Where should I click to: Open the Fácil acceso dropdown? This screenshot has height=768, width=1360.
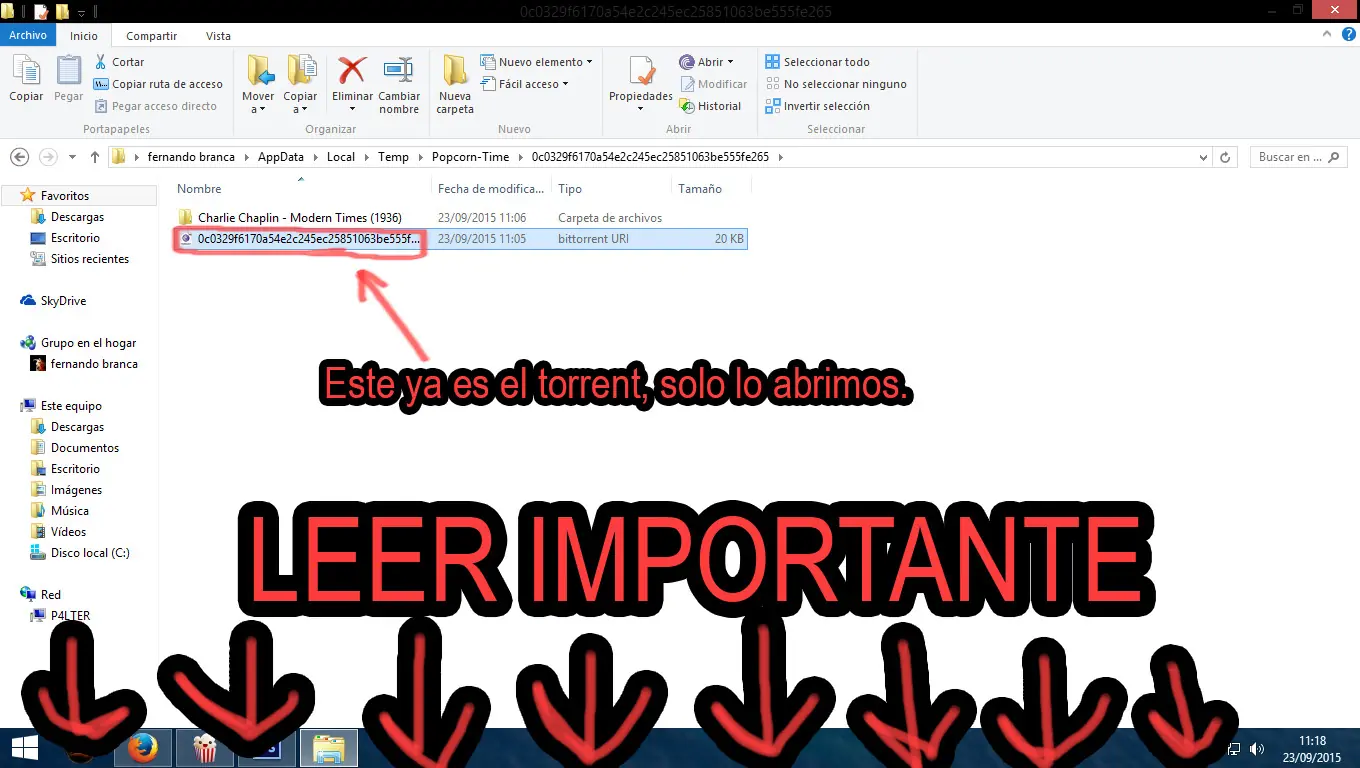tap(525, 84)
